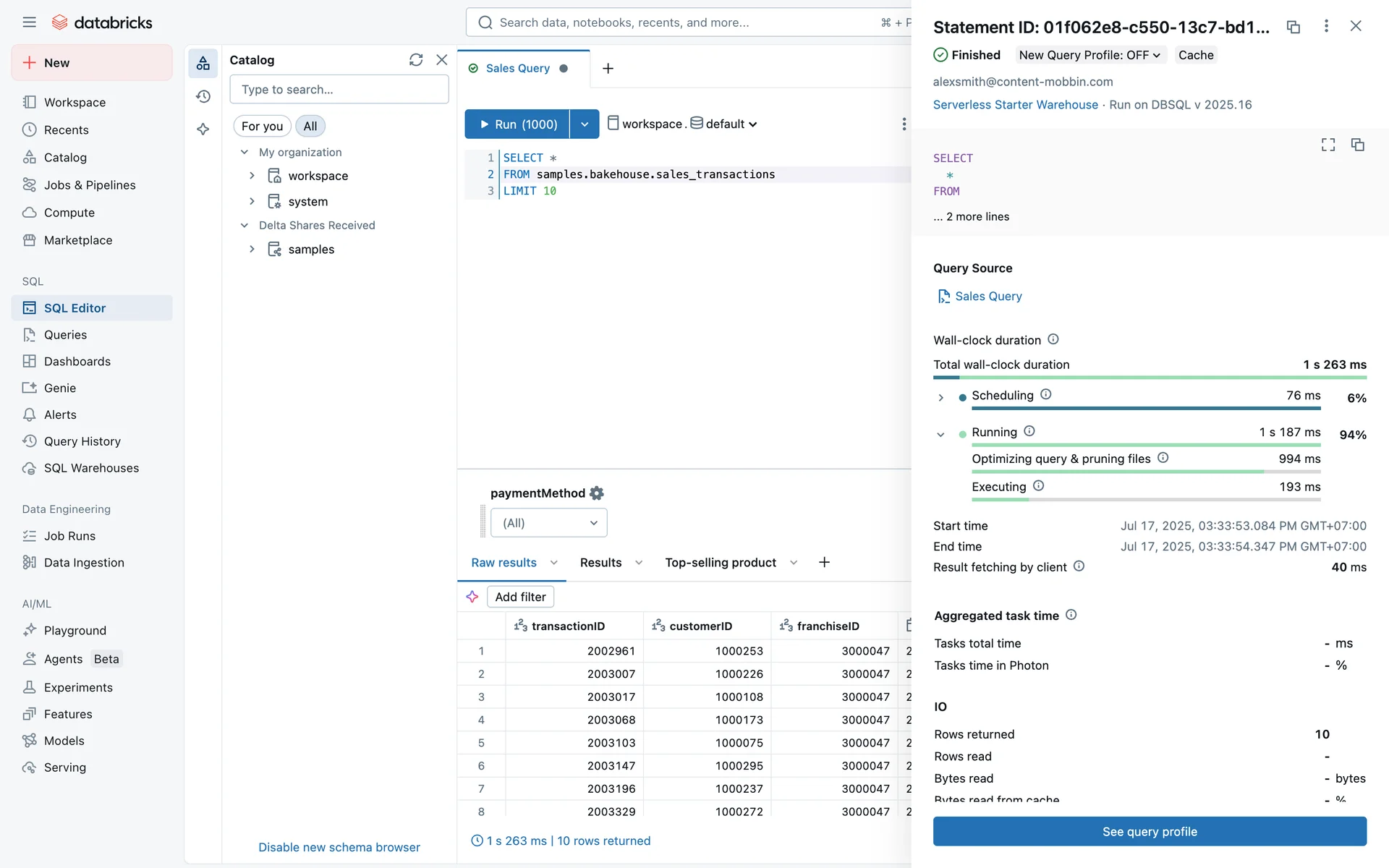Expand the samples catalog tree node

click(252, 249)
